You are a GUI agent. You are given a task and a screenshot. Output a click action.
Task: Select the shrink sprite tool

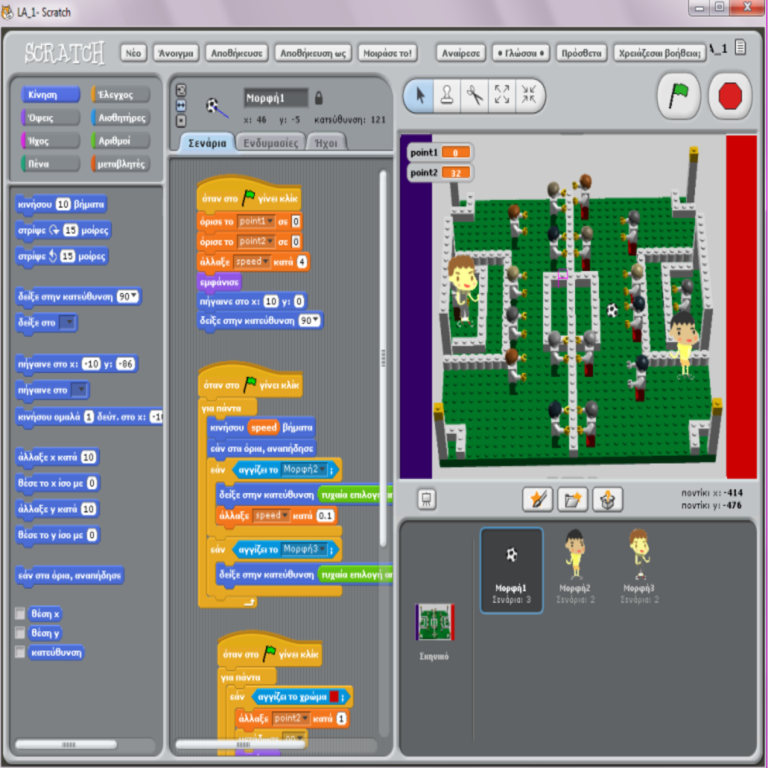pos(529,96)
